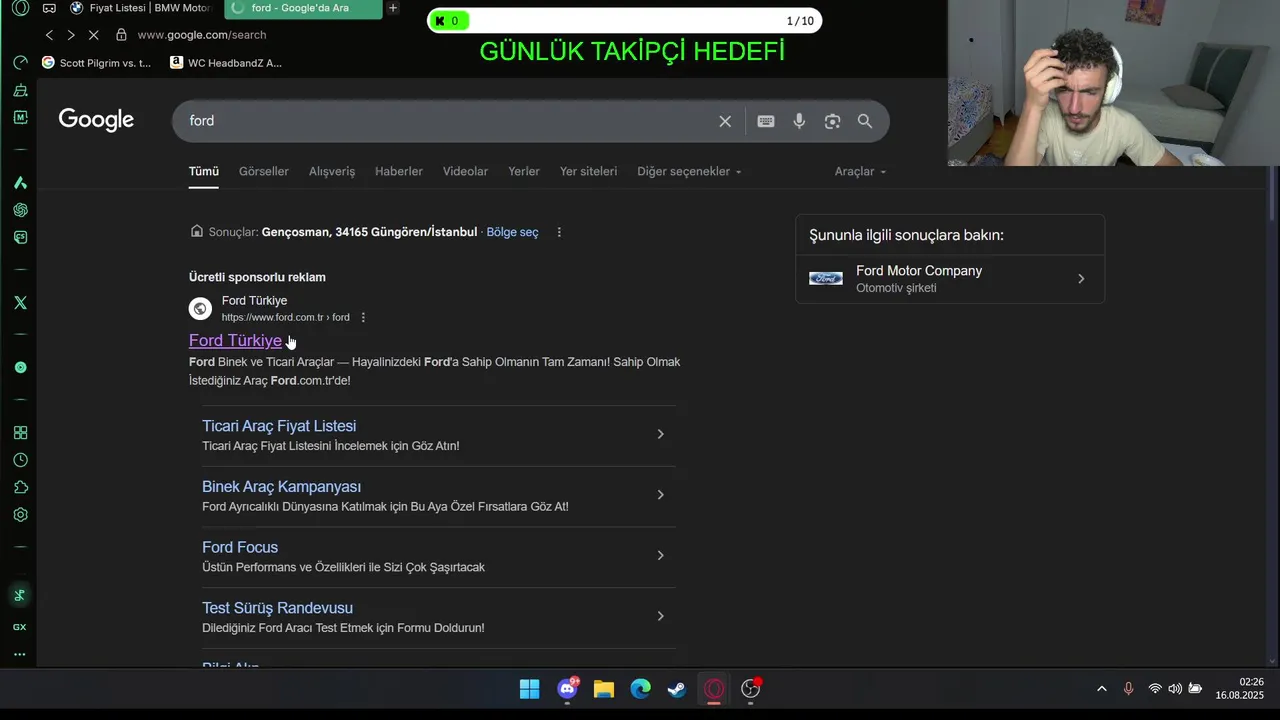The width and height of the screenshot is (1280, 720).
Task: Open the GX Corner gamepad icon
Action: pos(49,8)
